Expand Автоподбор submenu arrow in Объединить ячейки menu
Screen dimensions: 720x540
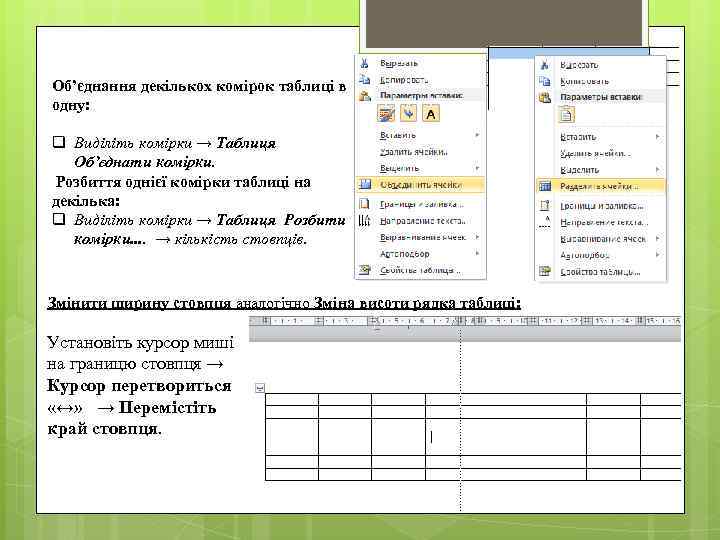click(x=478, y=253)
